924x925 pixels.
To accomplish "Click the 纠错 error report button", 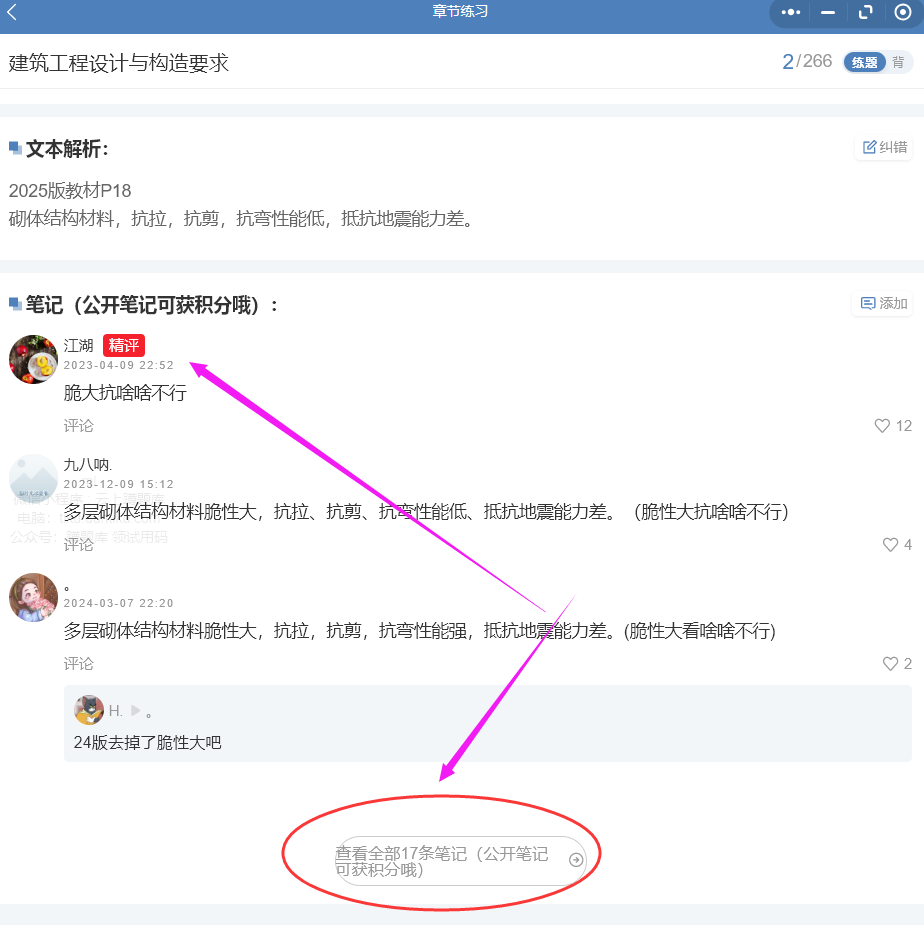I will click(x=884, y=147).
